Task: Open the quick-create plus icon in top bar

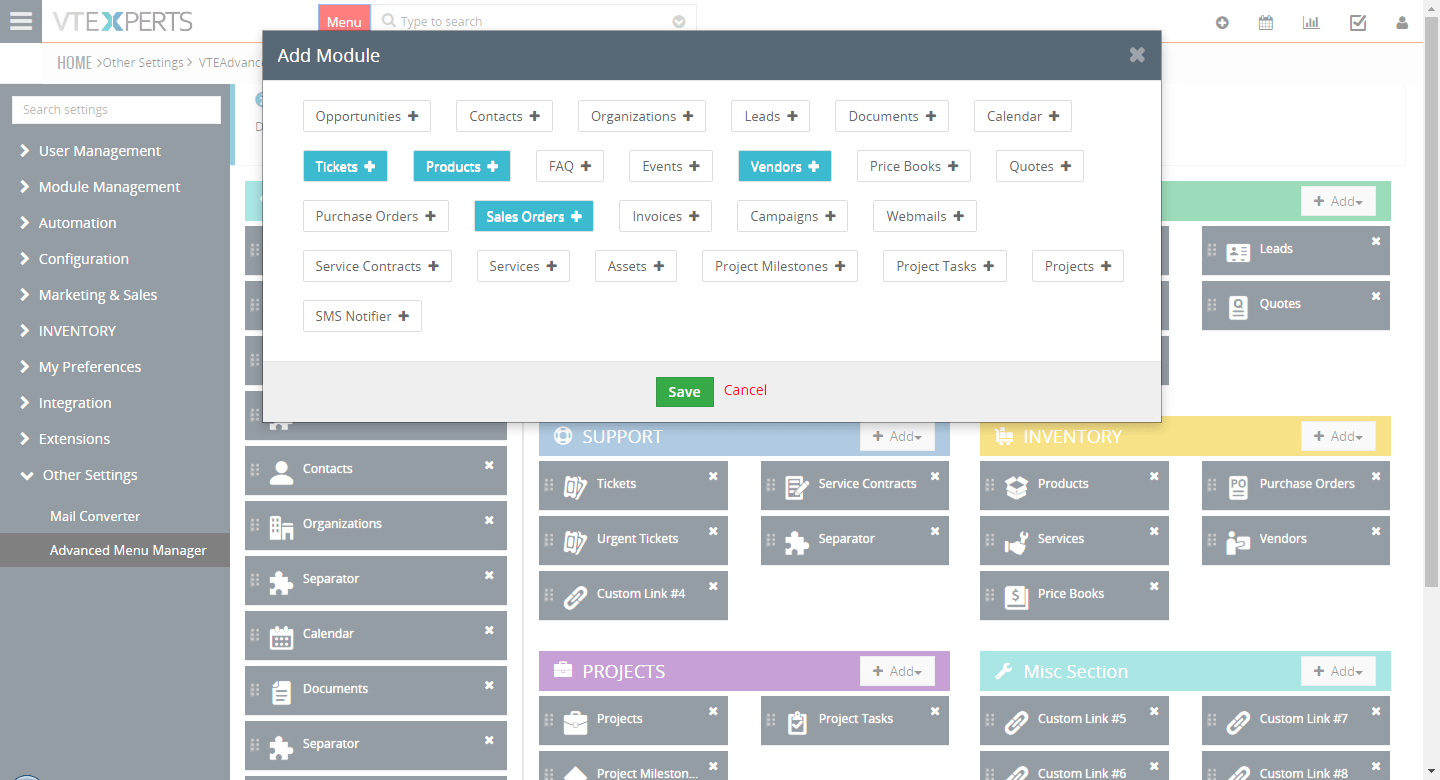Action: tap(1222, 21)
